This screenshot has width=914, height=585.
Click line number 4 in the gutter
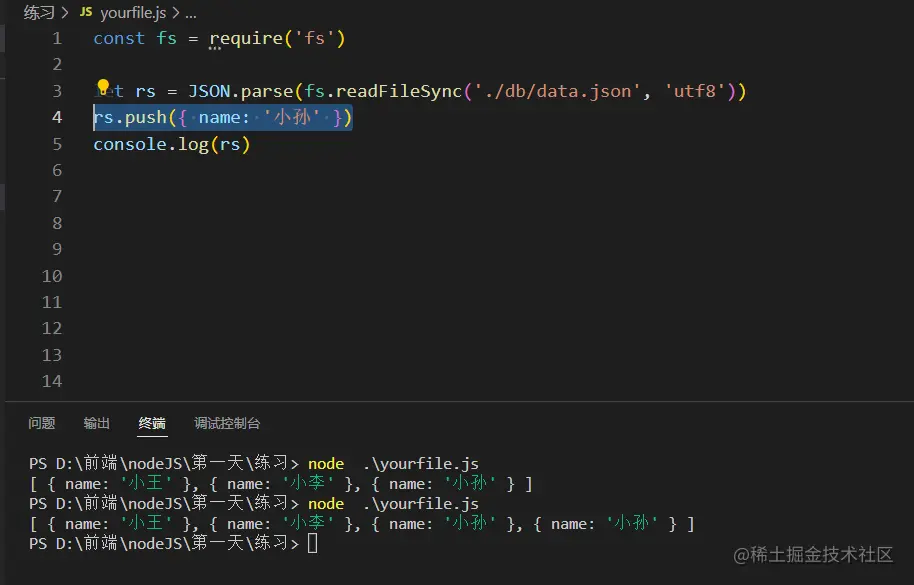[x=57, y=117]
